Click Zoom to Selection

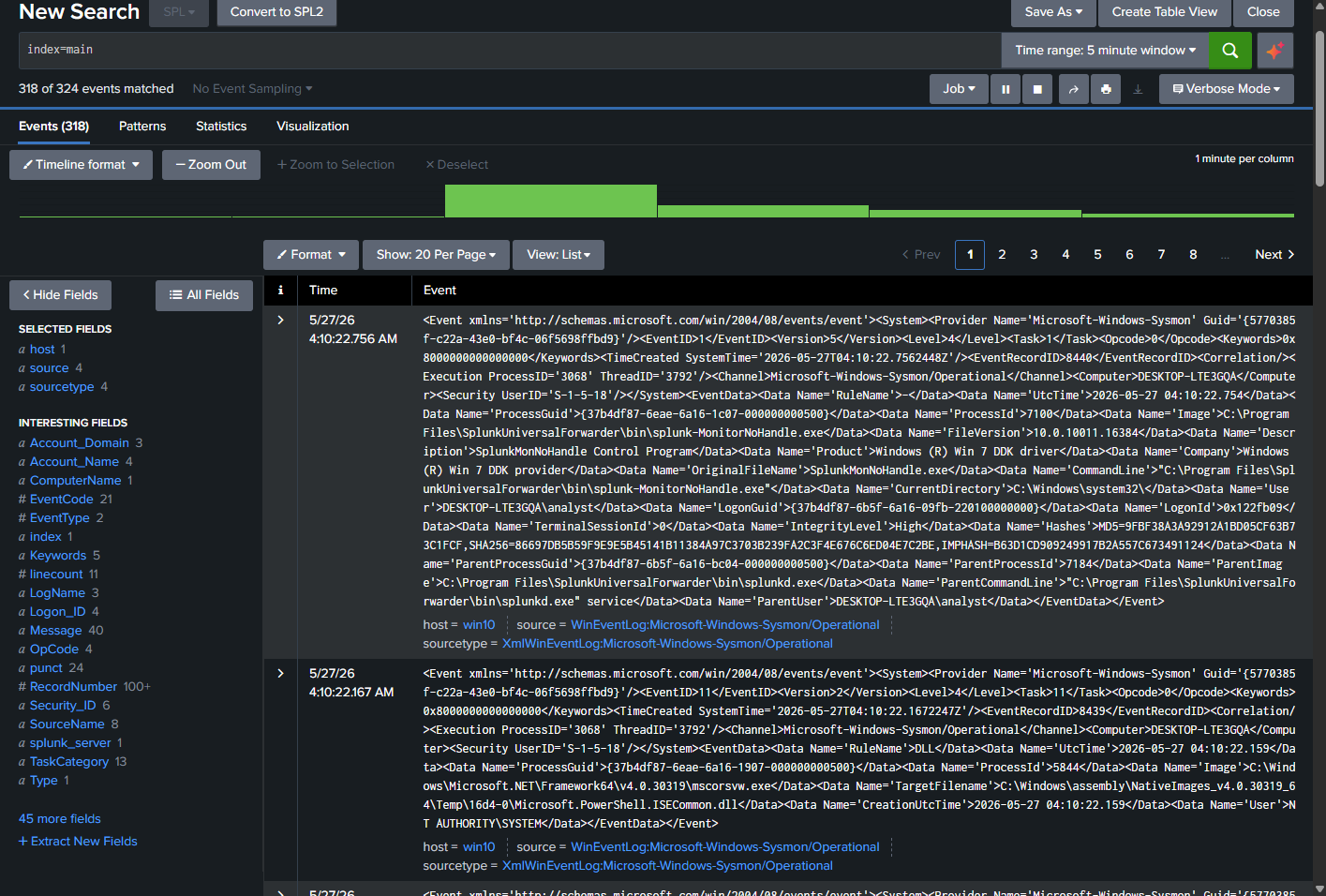click(x=335, y=165)
